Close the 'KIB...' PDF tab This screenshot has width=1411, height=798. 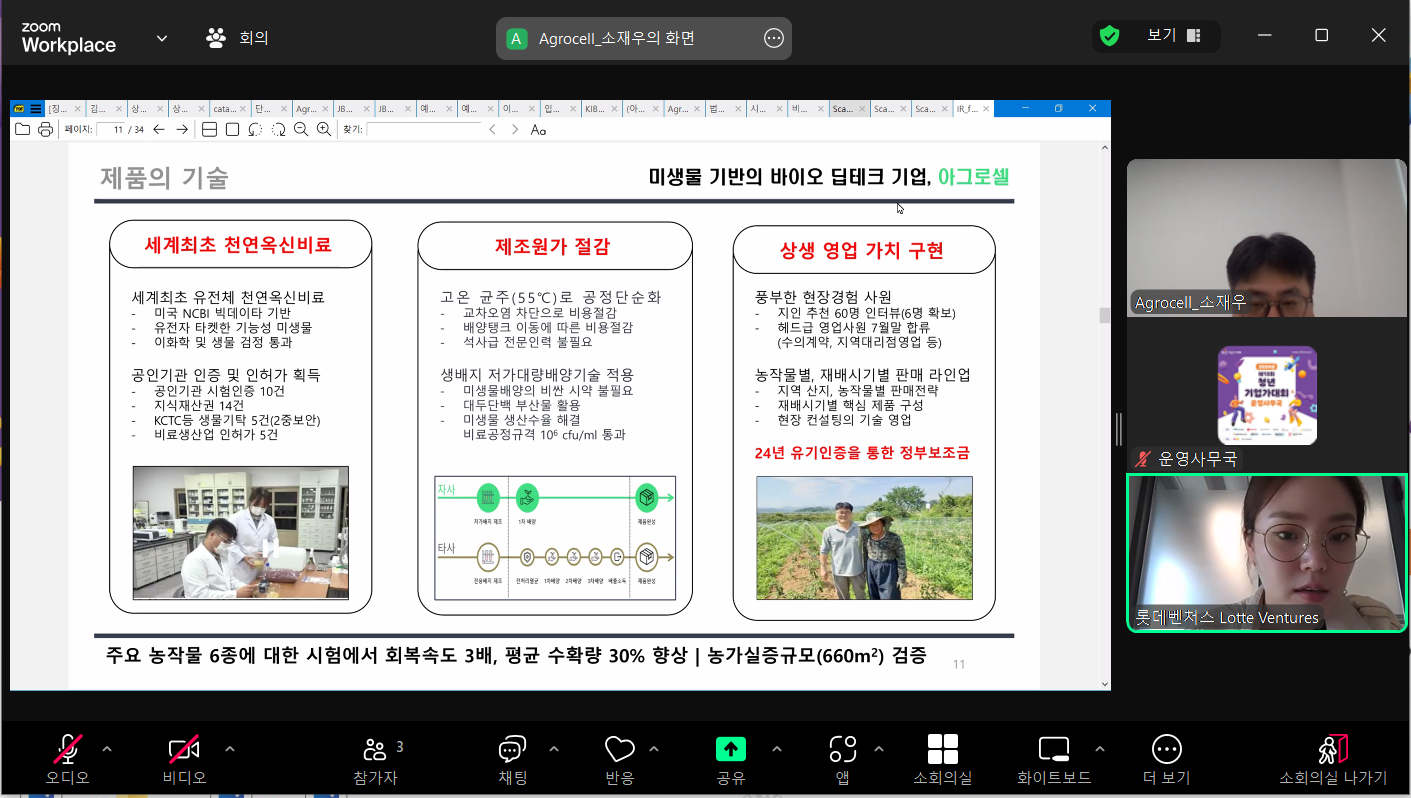[x=614, y=108]
